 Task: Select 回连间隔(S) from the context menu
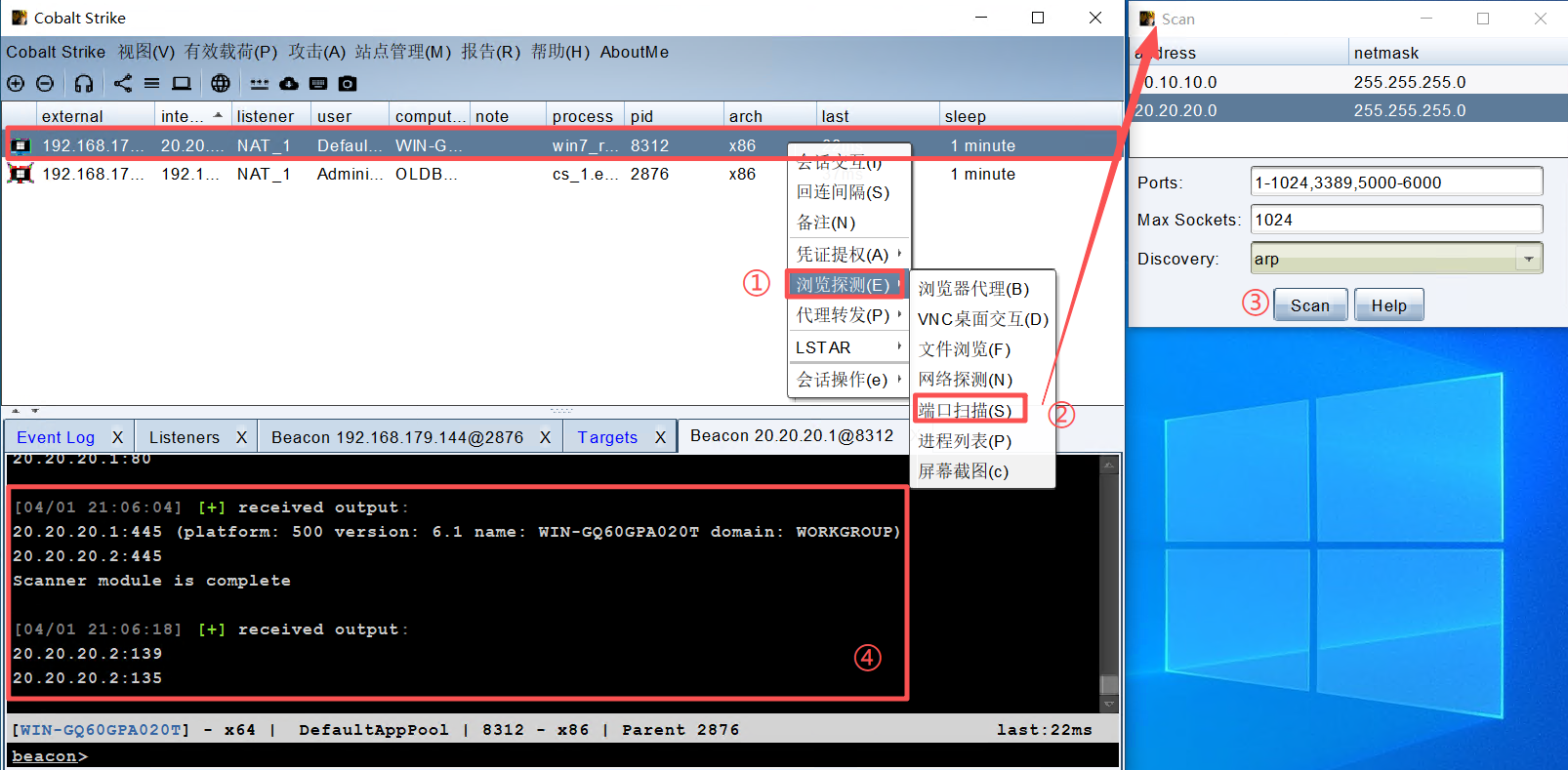(x=847, y=192)
